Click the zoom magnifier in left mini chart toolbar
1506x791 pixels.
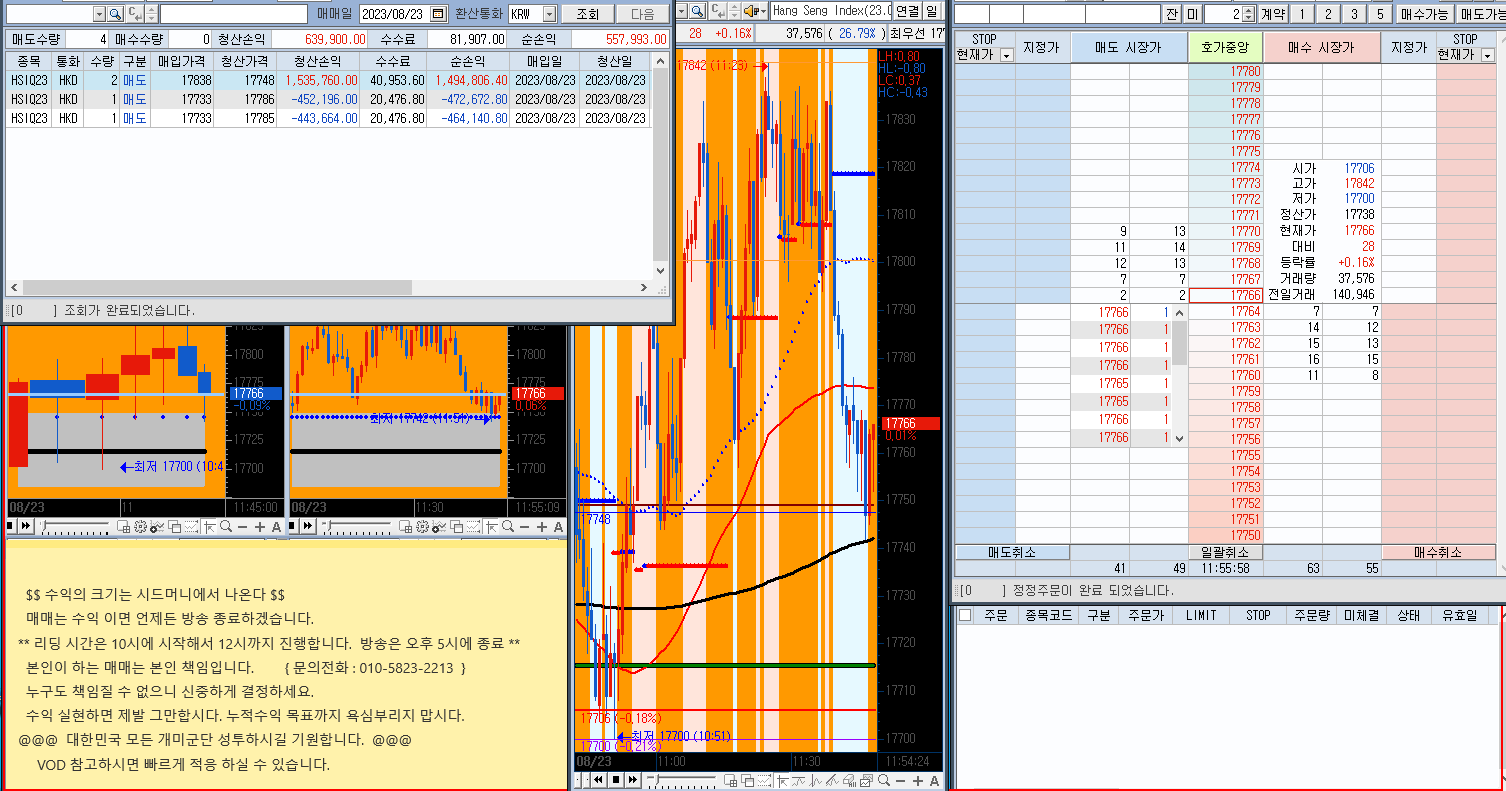[227, 527]
